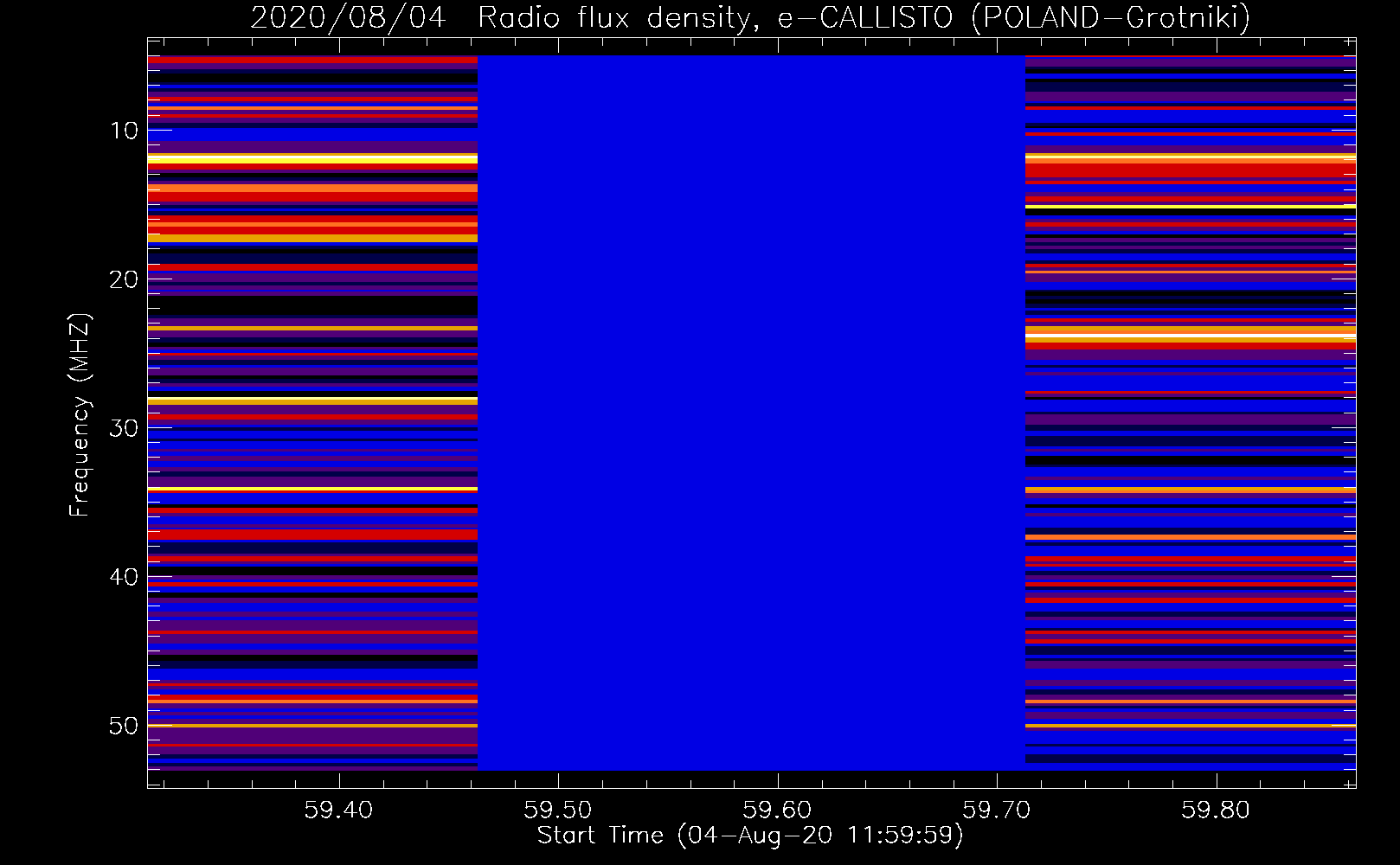Click the 59.70 time axis tick label
Screen dimensions: 1400x865
[997, 811]
